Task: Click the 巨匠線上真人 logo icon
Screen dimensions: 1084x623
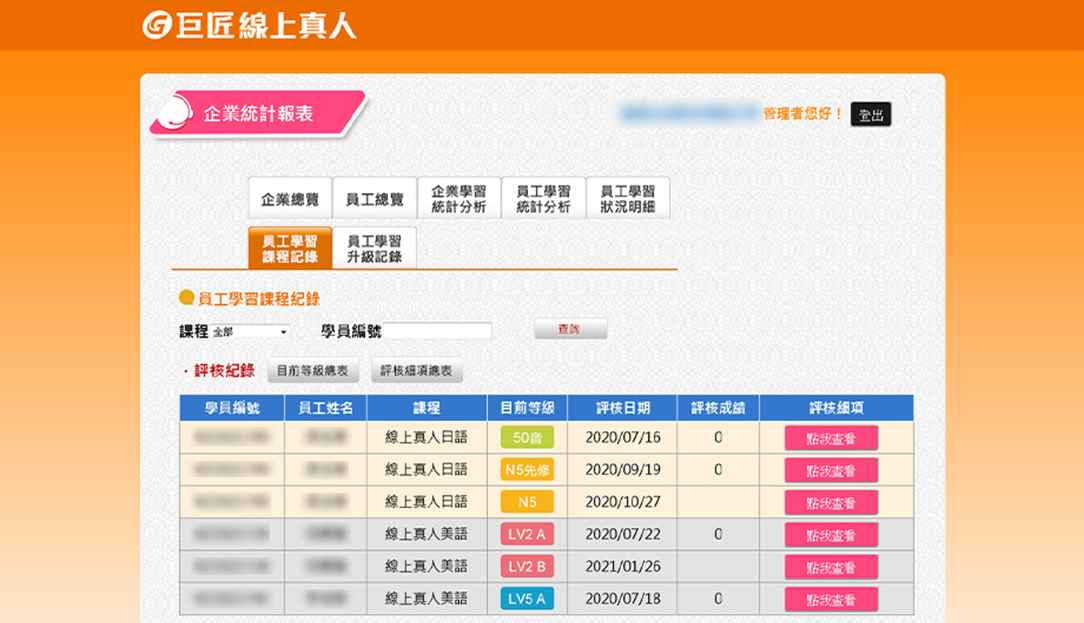Action: (157, 26)
